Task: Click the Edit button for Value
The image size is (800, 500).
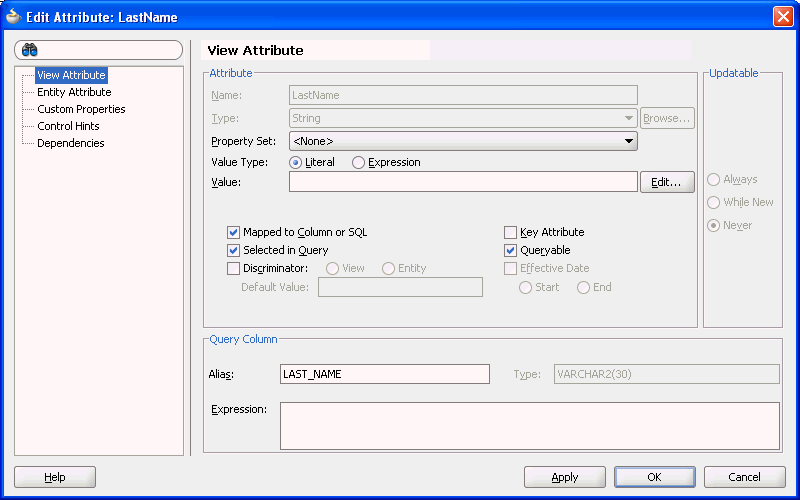Action: [667, 182]
